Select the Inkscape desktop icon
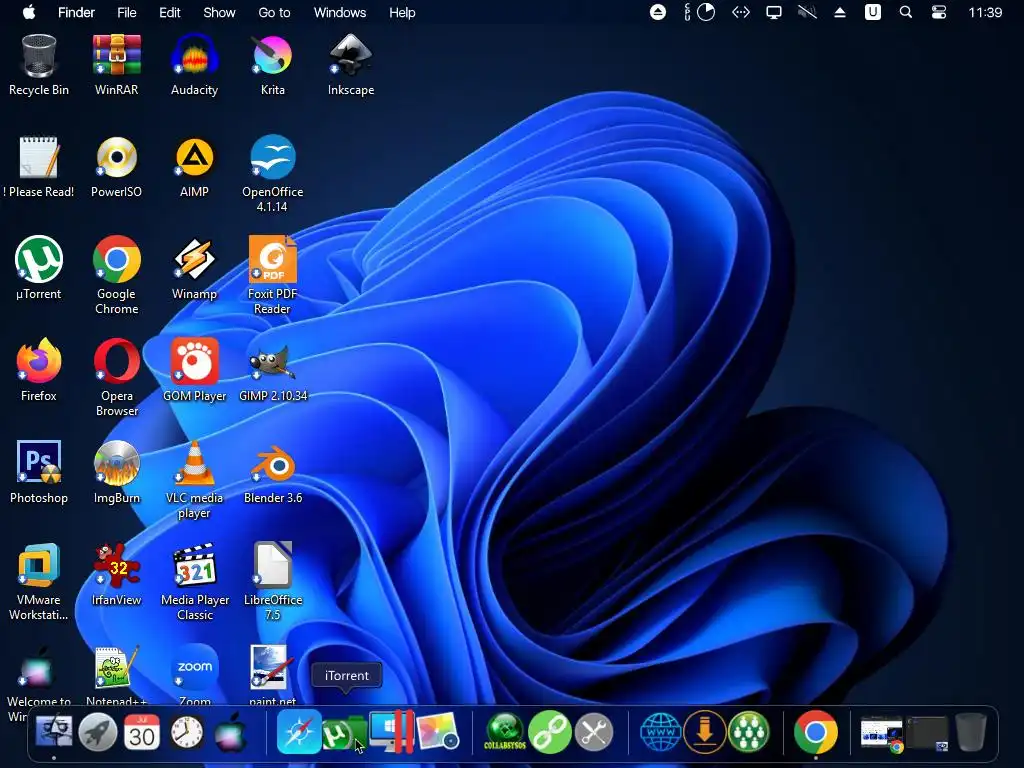The image size is (1024, 768). pos(351,65)
